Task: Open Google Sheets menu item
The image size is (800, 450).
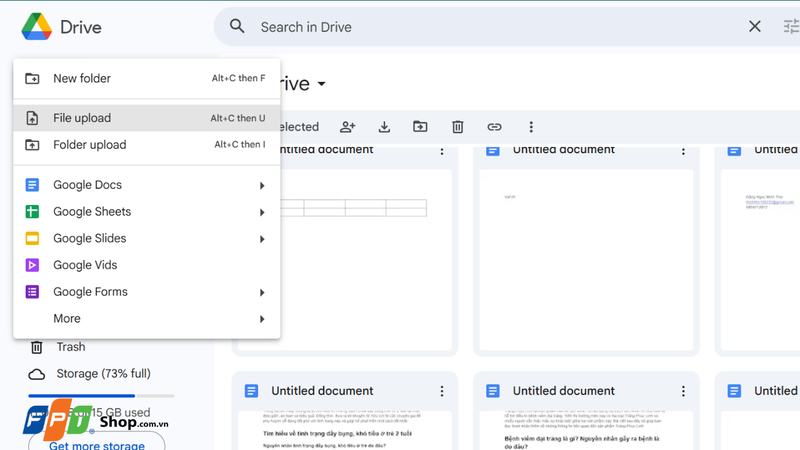Action: pos(147,211)
